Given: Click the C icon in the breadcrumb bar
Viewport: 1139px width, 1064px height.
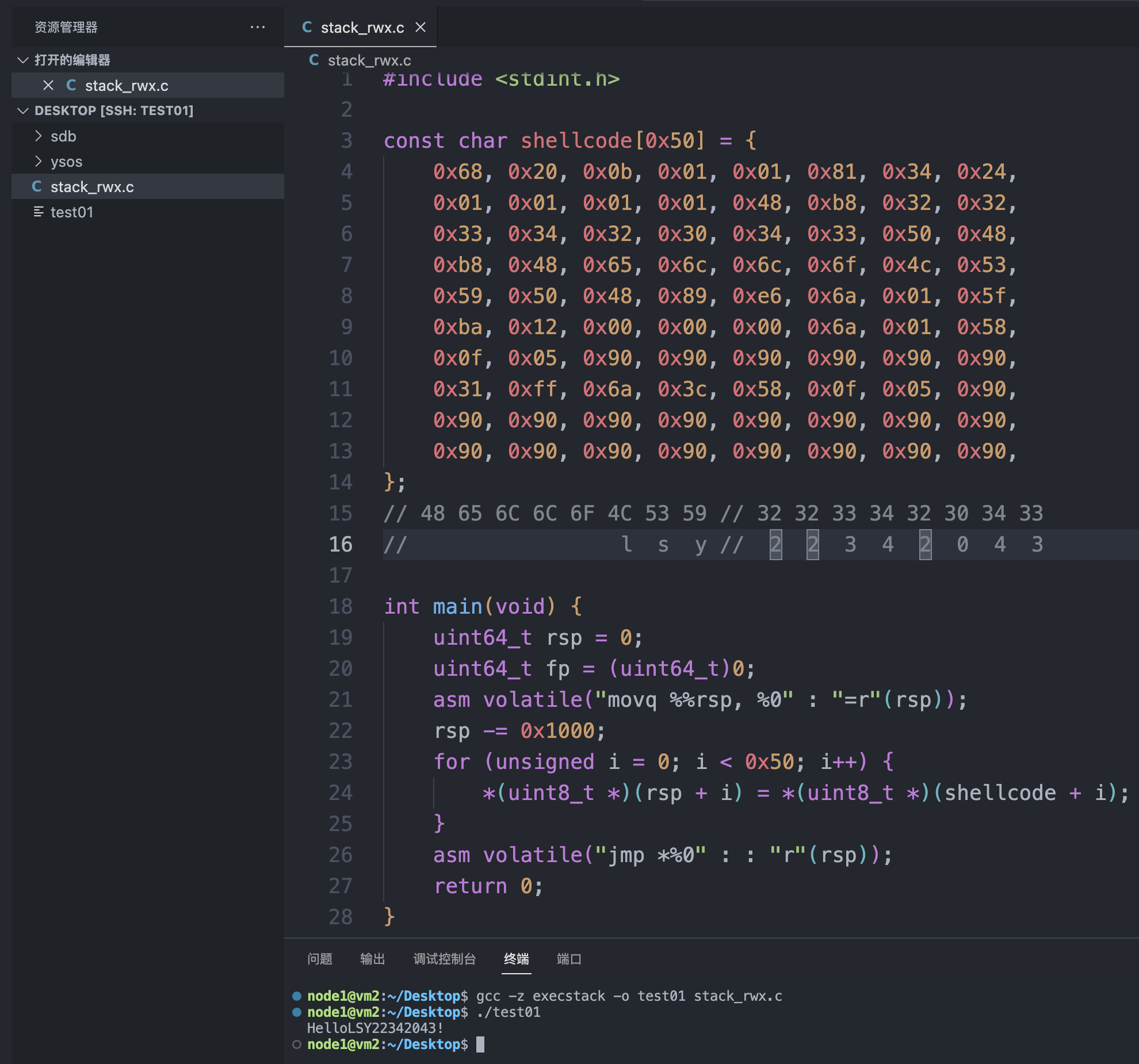Looking at the screenshot, I should point(314,60).
